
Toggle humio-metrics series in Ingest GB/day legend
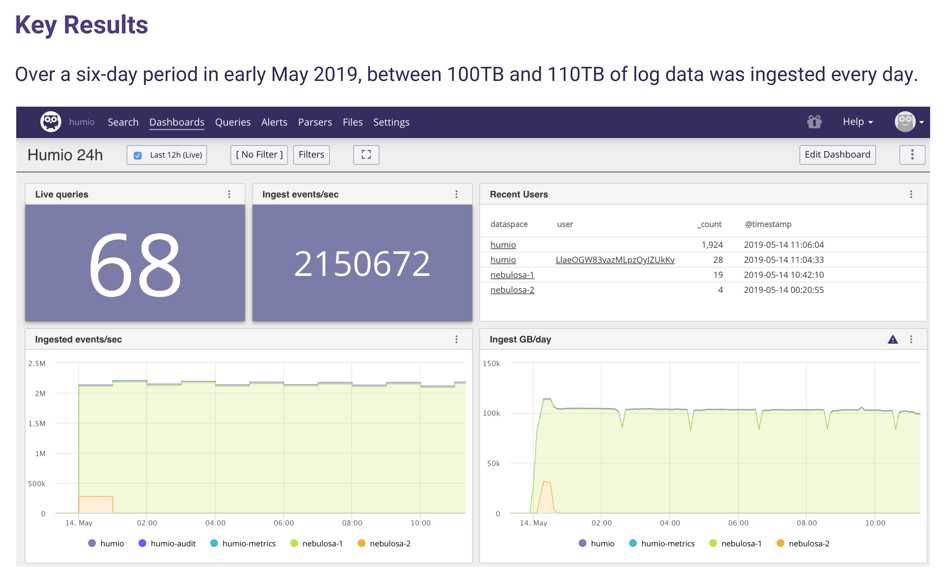(x=662, y=543)
